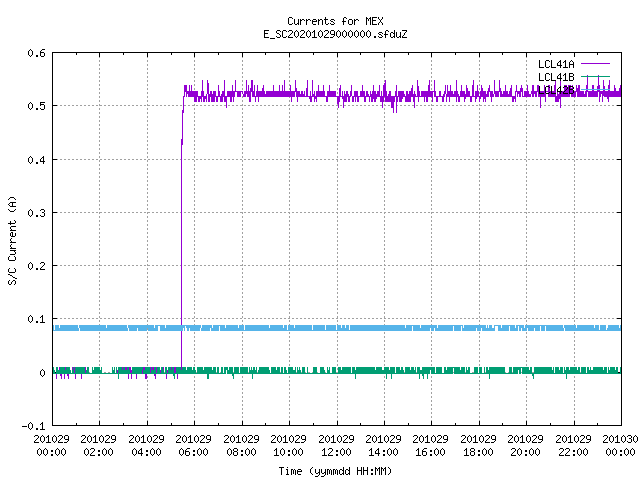Click the x-axis tick 201030 00:00
640x480 pixels.
(620, 446)
